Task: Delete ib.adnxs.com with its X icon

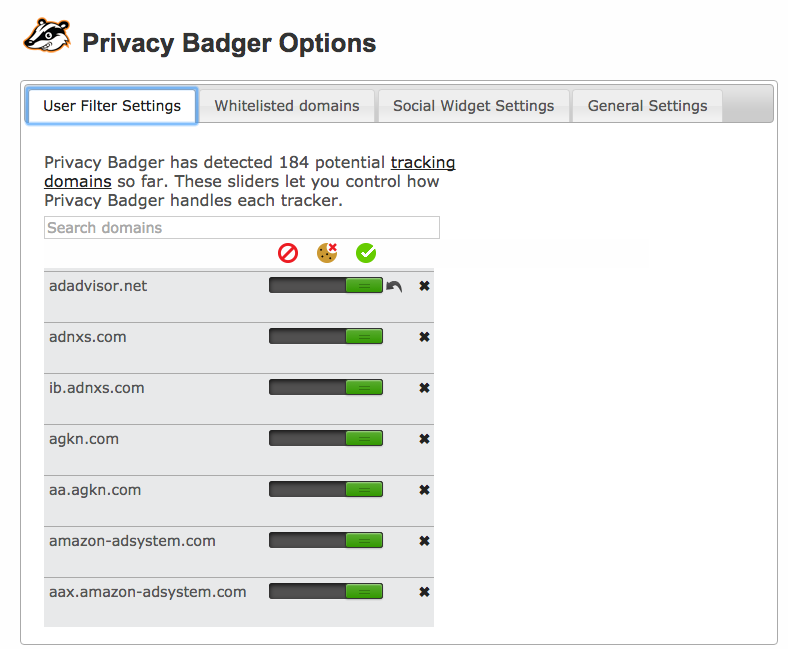Action: pyautogui.click(x=424, y=388)
